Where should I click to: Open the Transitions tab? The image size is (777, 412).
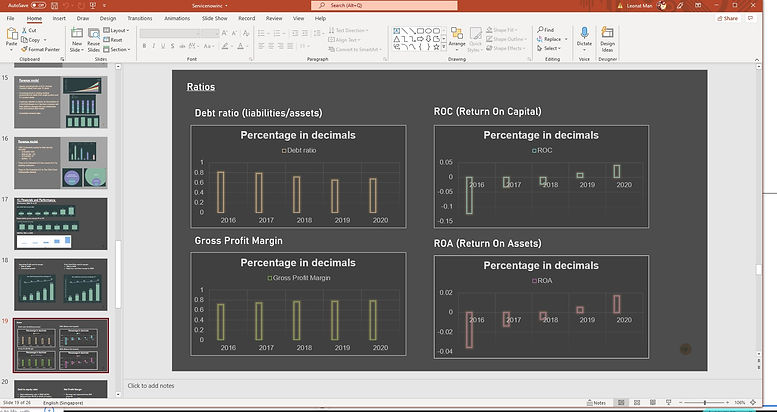click(x=140, y=18)
